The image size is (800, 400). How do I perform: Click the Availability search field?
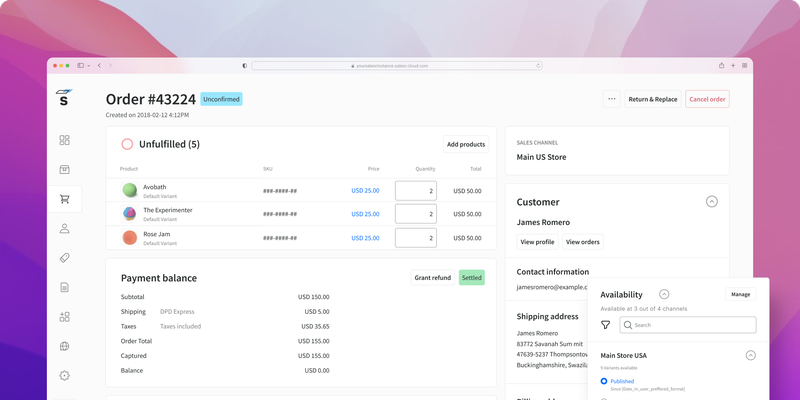click(x=688, y=325)
